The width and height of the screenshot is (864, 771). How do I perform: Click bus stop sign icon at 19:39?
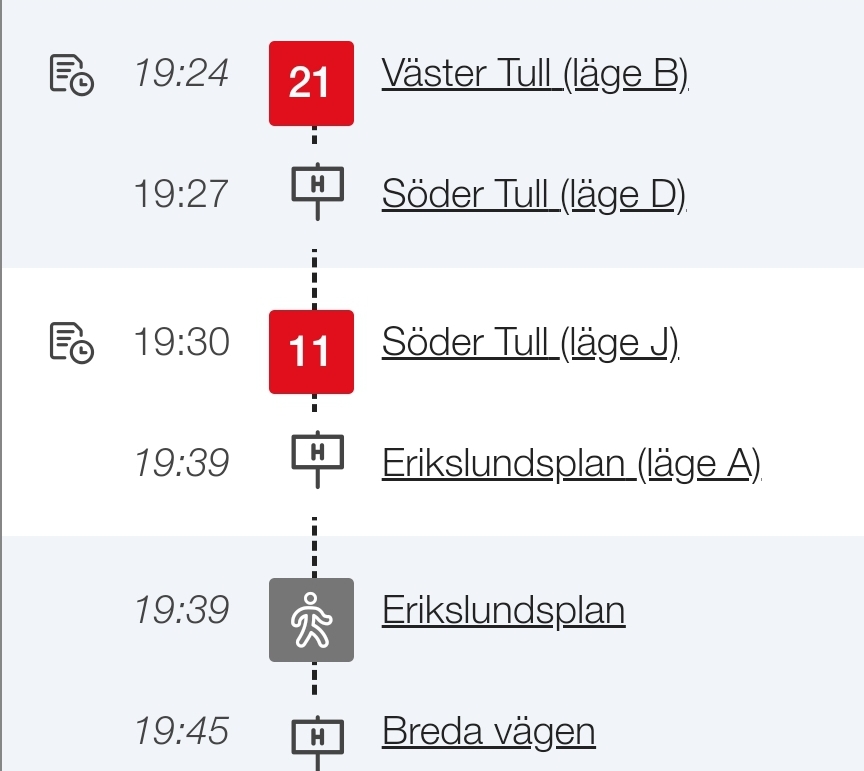coord(317,460)
